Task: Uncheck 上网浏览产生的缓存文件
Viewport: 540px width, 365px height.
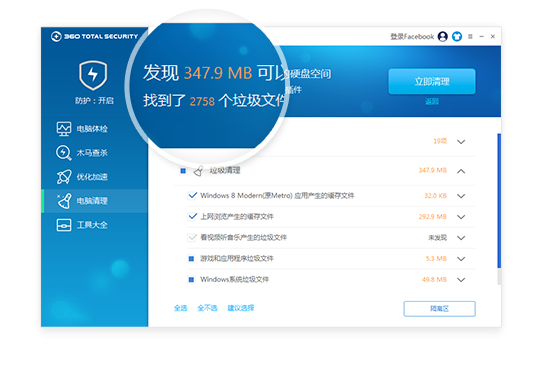Action: (x=192, y=217)
